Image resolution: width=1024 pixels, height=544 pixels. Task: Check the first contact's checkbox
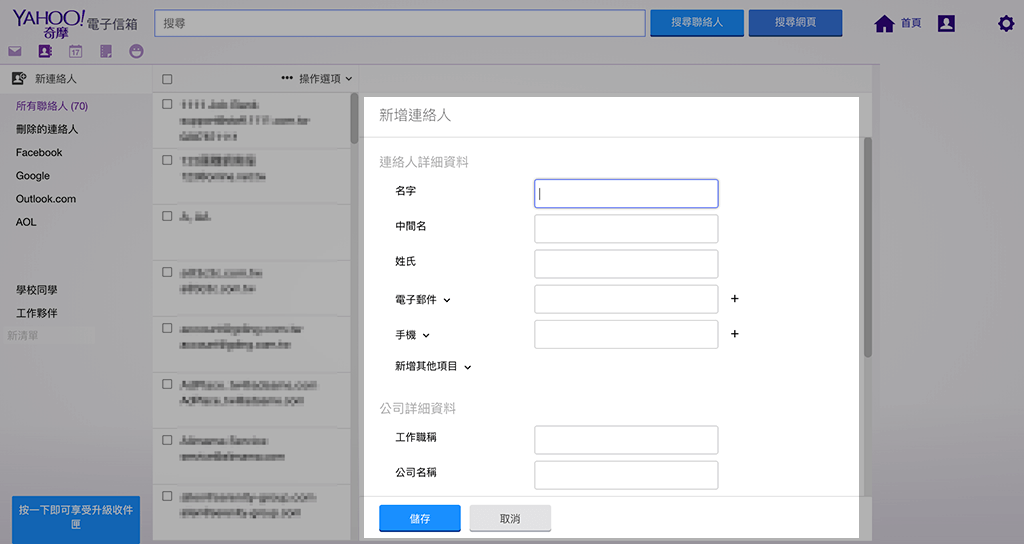pos(167,104)
